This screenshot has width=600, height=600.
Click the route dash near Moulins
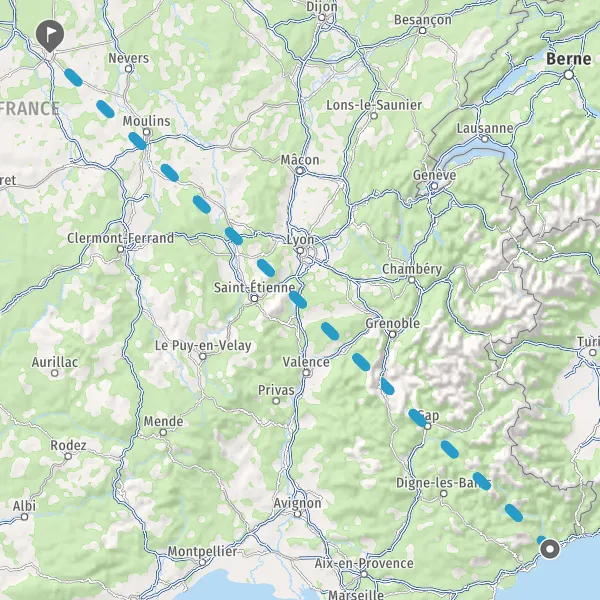(x=138, y=141)
